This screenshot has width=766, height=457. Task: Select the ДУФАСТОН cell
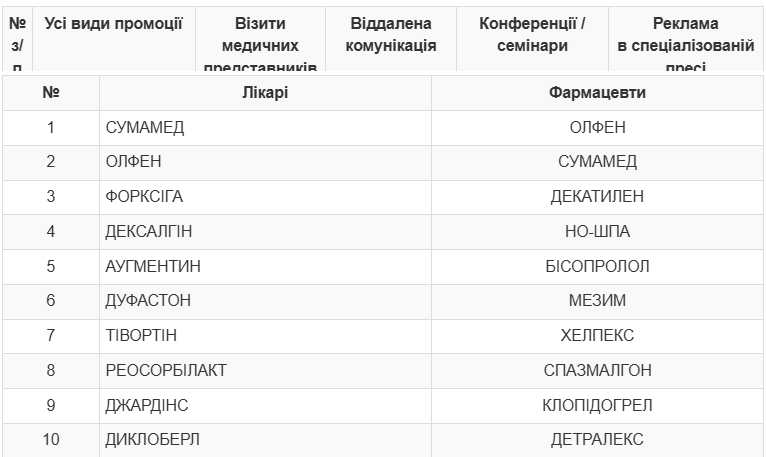tap(265, 301)
